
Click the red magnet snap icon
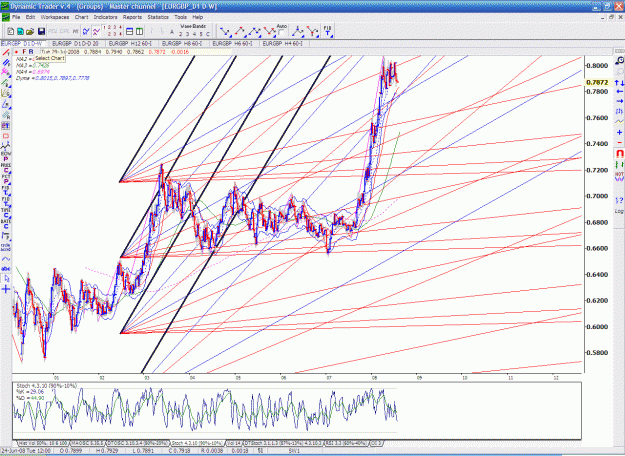(x=619, y=153)
